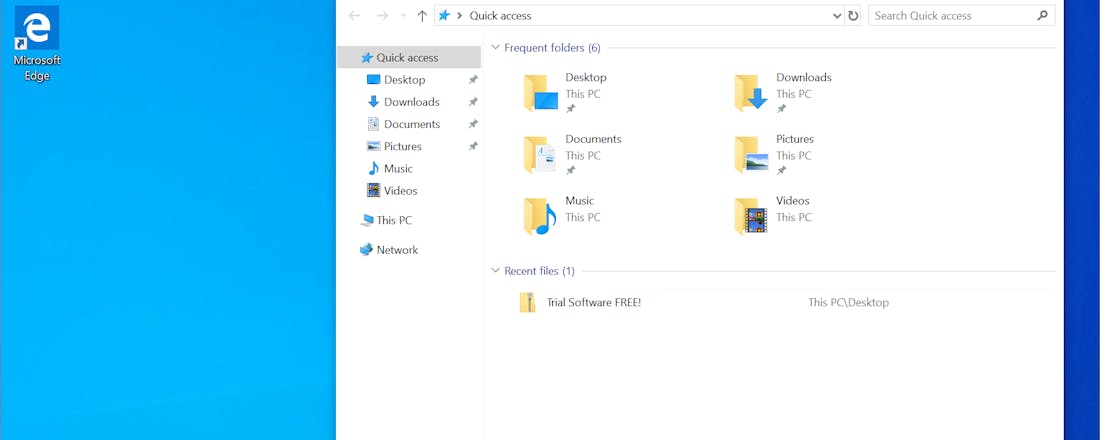
Task: Click the Frequent folders (6) header text
Action: pos(552,48)
